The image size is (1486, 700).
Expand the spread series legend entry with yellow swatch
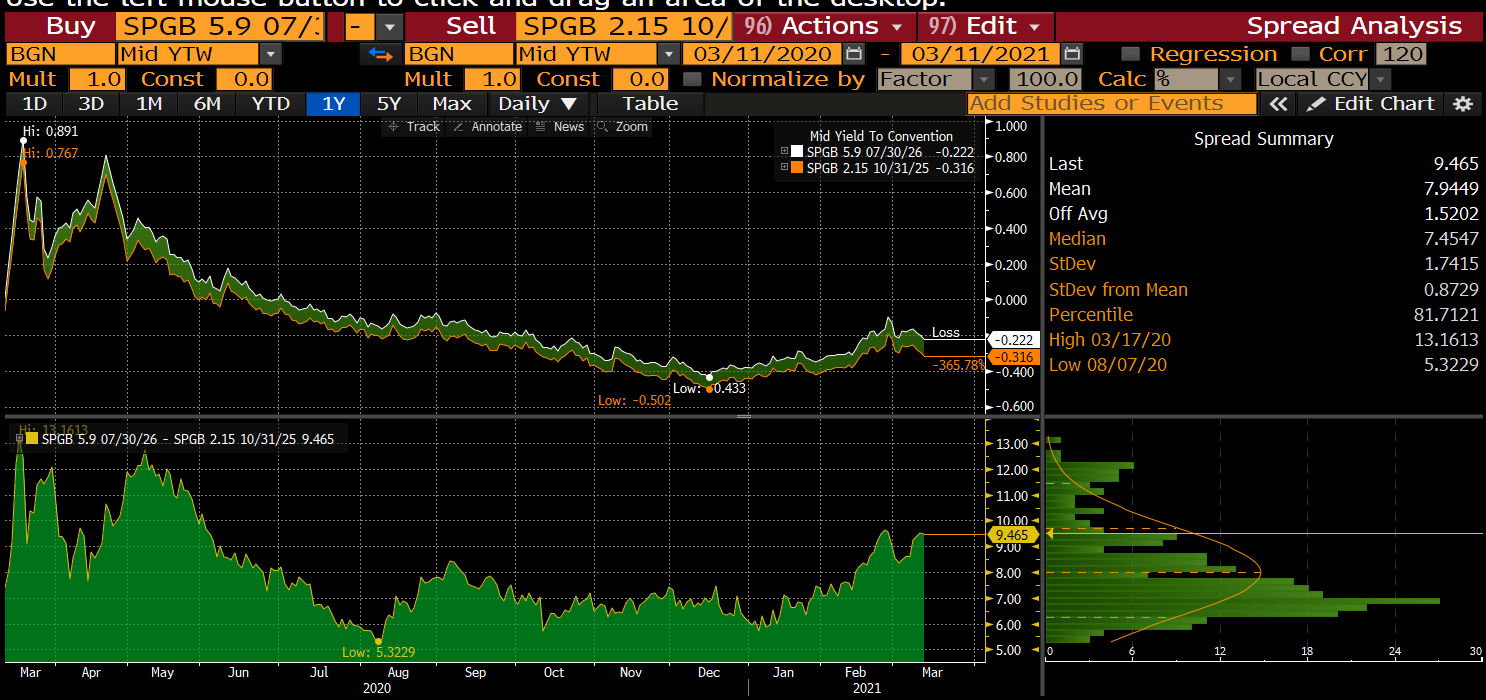point(18,439)
